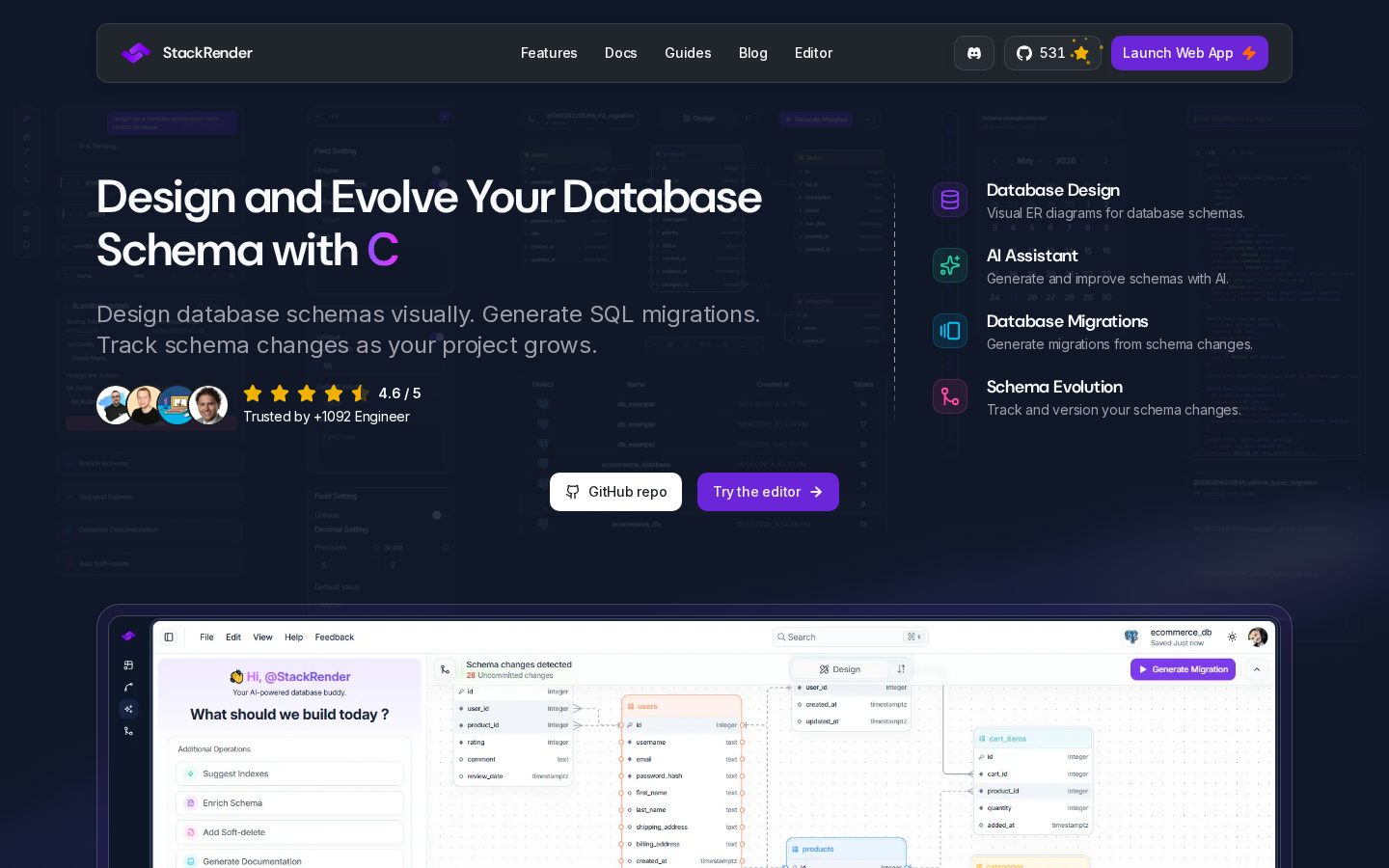
Task: Toggle the light/dark theme sun icon
Action: coord(1232,637)
